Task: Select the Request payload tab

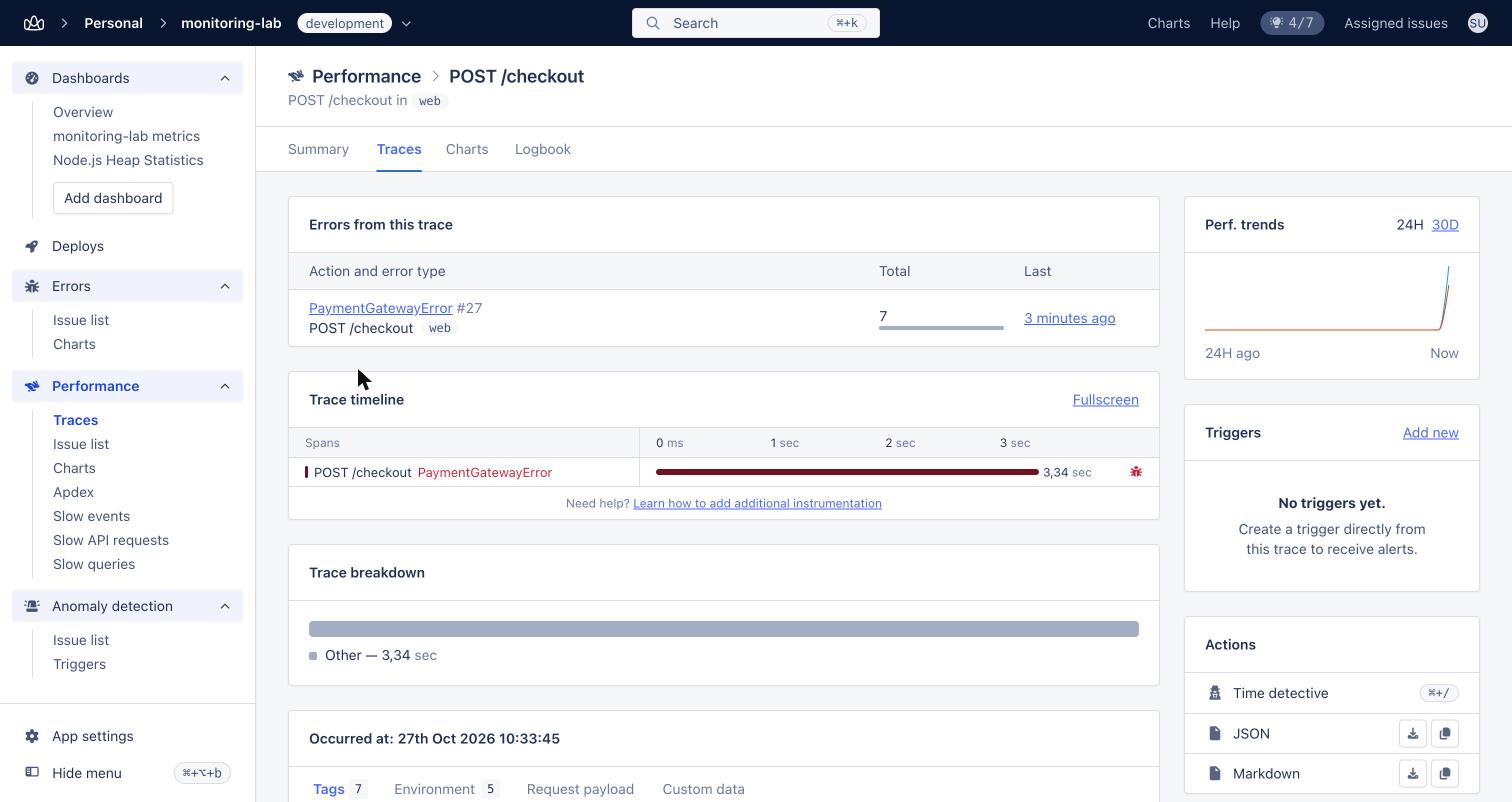Action: [580, 789]
